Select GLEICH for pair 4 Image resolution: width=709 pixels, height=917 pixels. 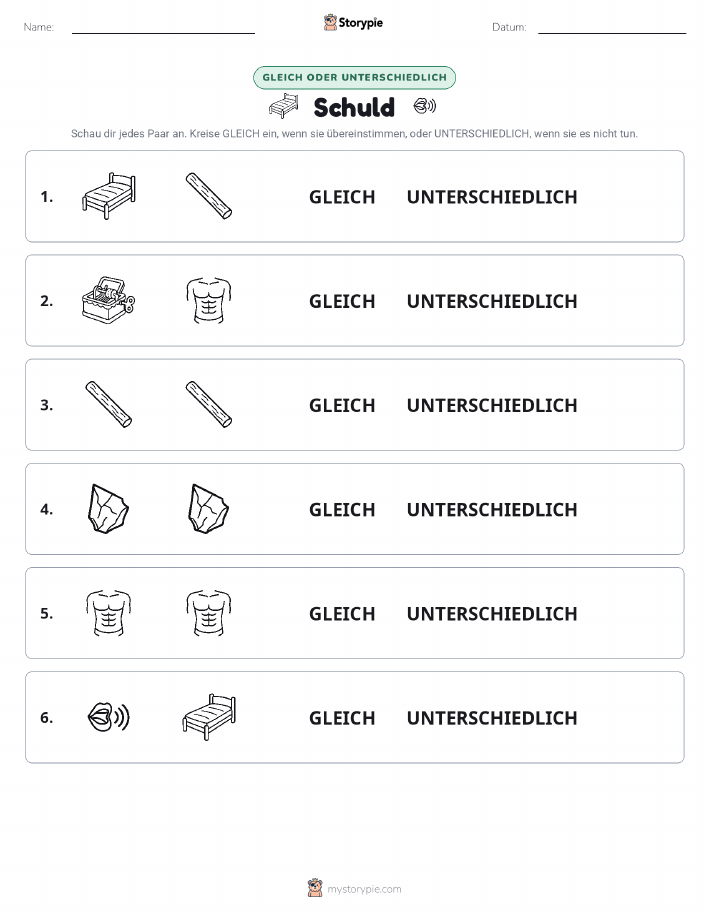[x=342, y=509]
